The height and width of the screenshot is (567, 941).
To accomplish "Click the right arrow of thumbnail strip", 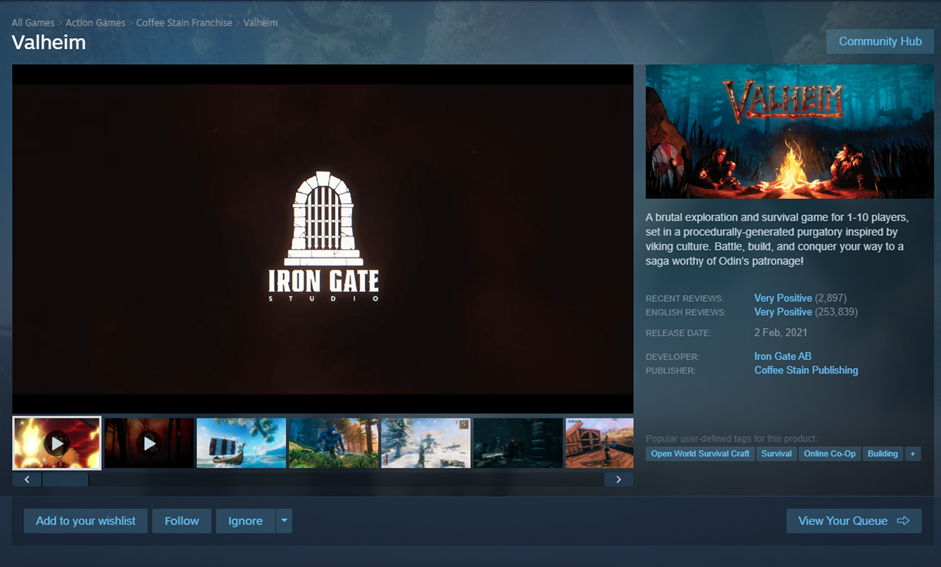I will pyautogui.click(x=619, y=479).
